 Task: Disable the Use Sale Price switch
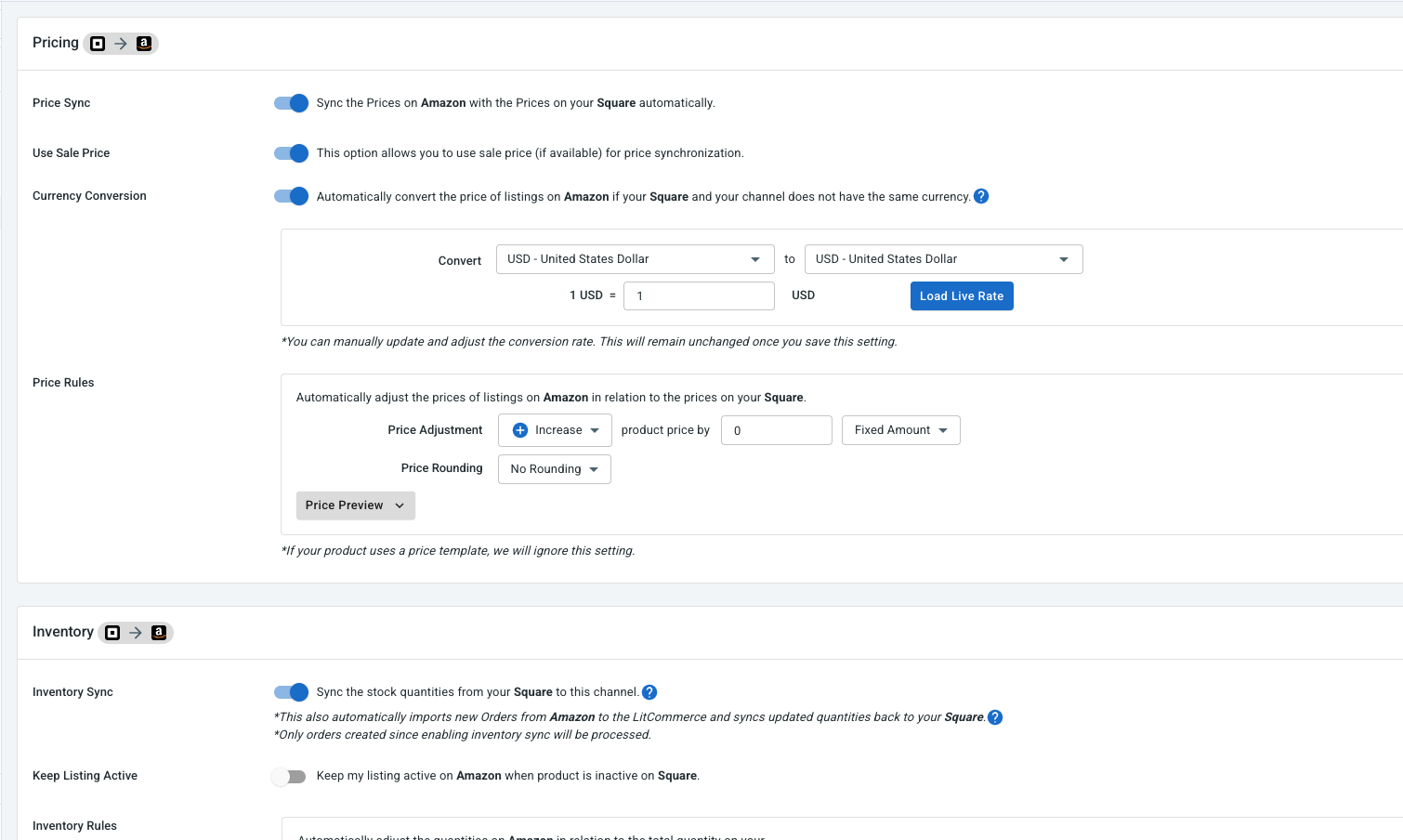(x=291, y=153)
